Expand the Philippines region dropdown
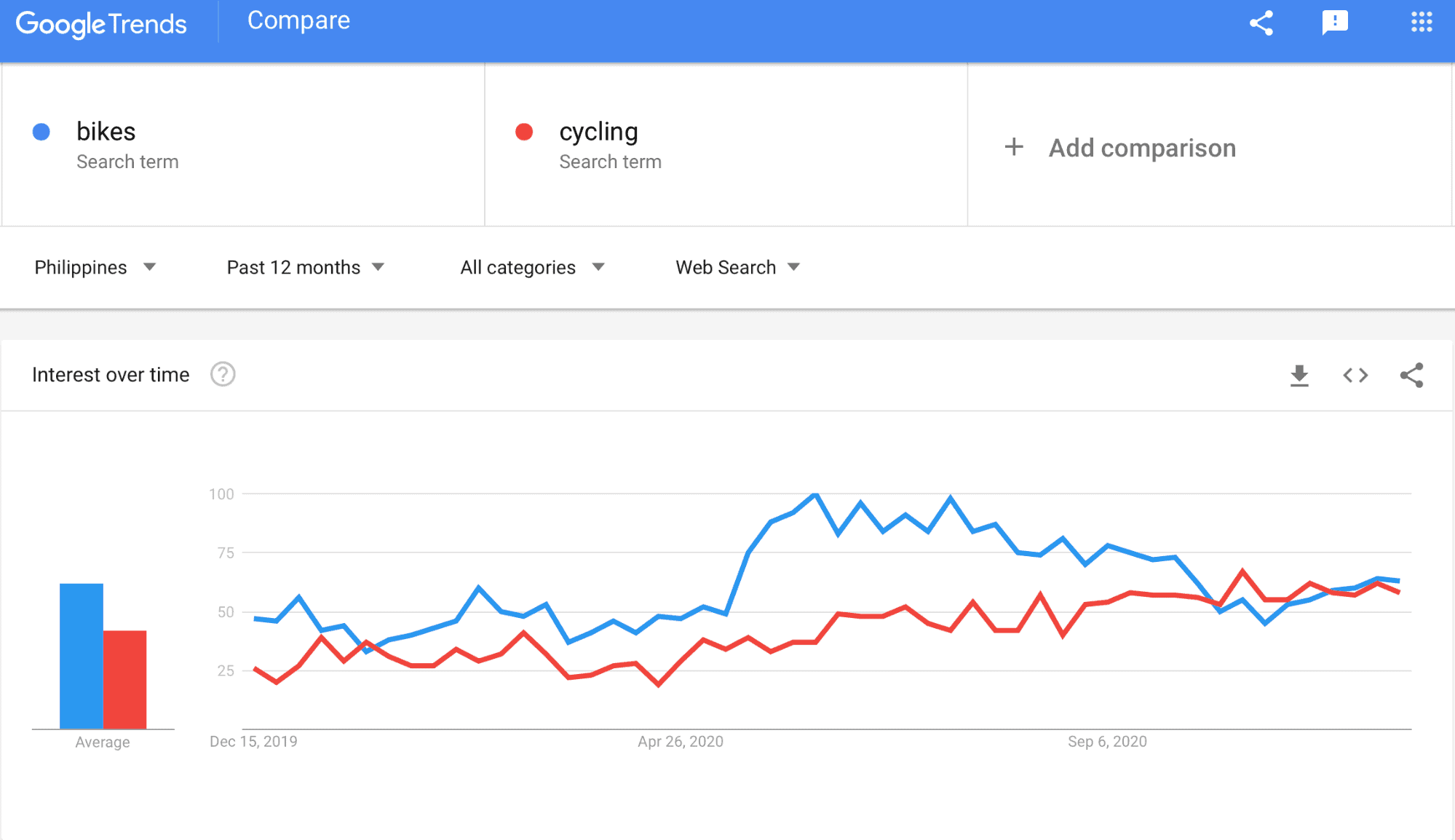 tap(95, 267)
